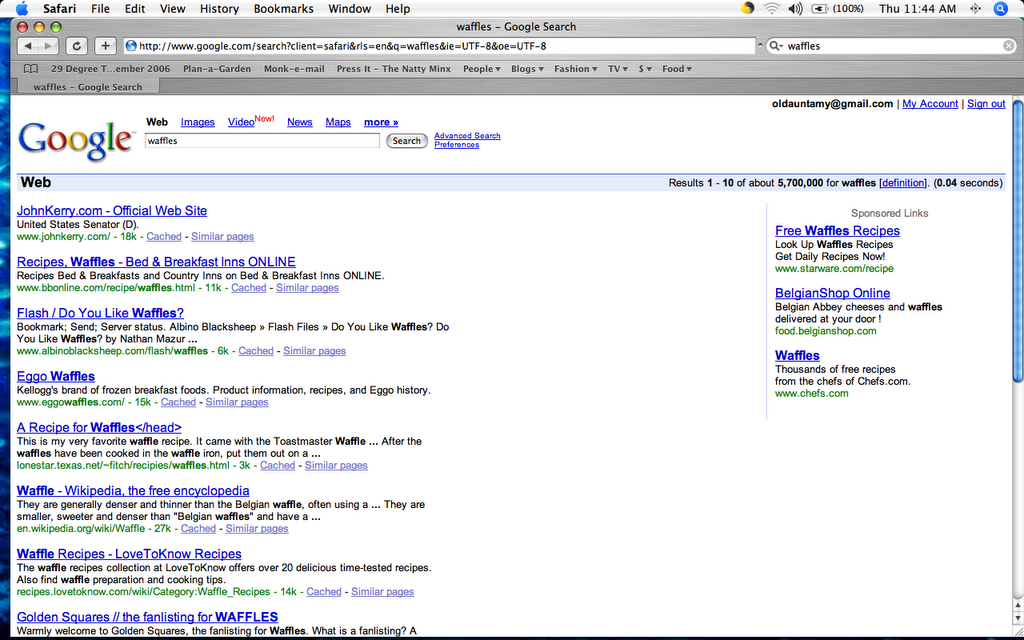Open My Account link
The width and height of the screenshot is (1024, 640).
click(x=930, y=104)
